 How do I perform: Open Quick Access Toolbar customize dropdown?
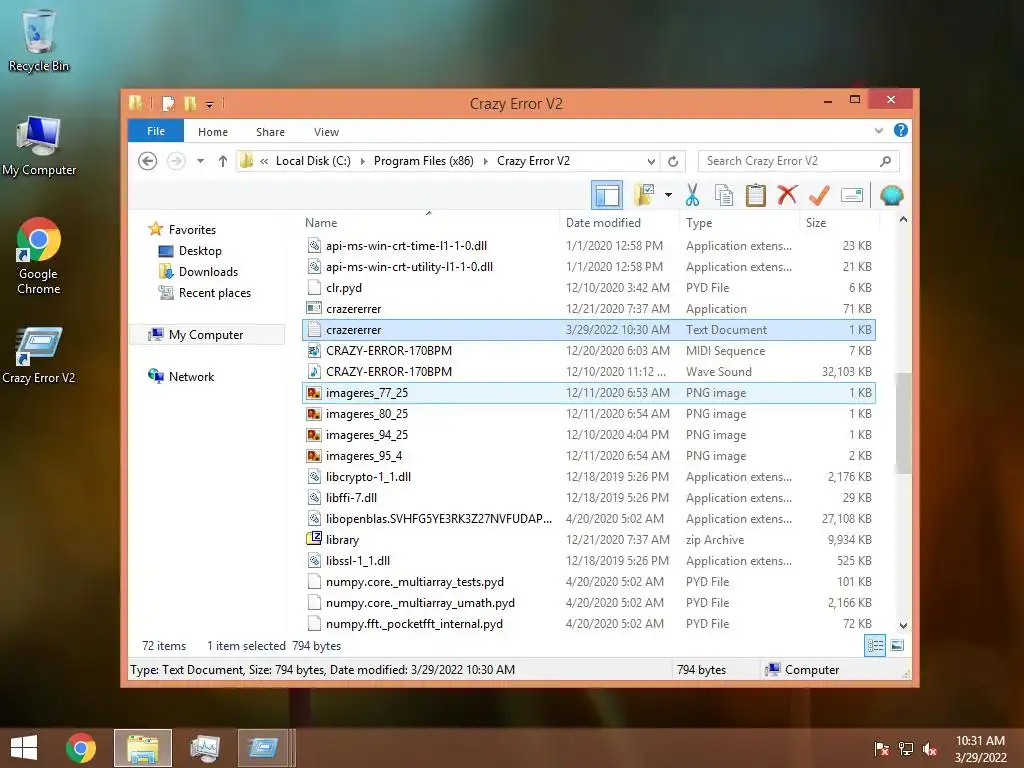209,103
